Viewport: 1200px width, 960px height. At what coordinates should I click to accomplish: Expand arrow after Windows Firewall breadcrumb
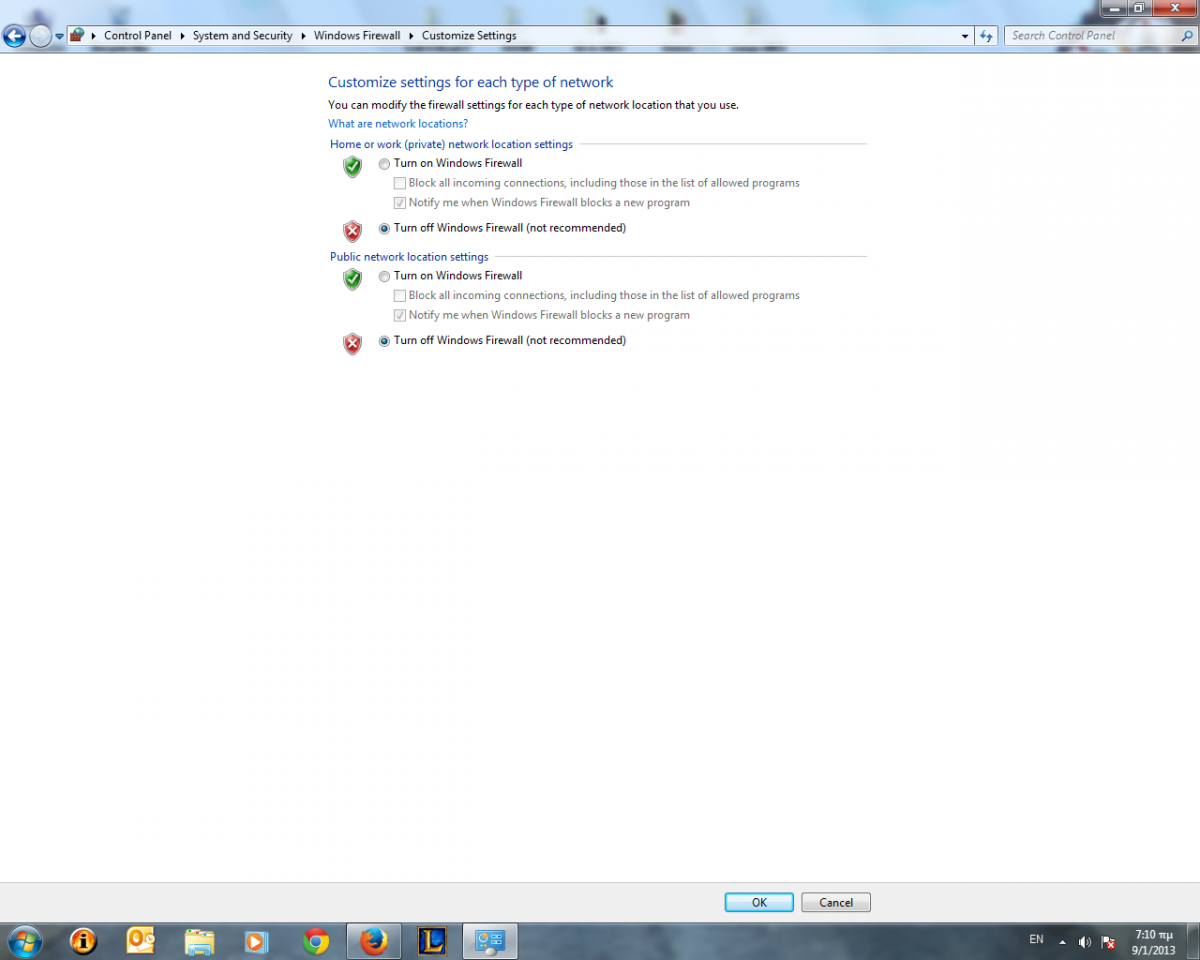[411, 36]
